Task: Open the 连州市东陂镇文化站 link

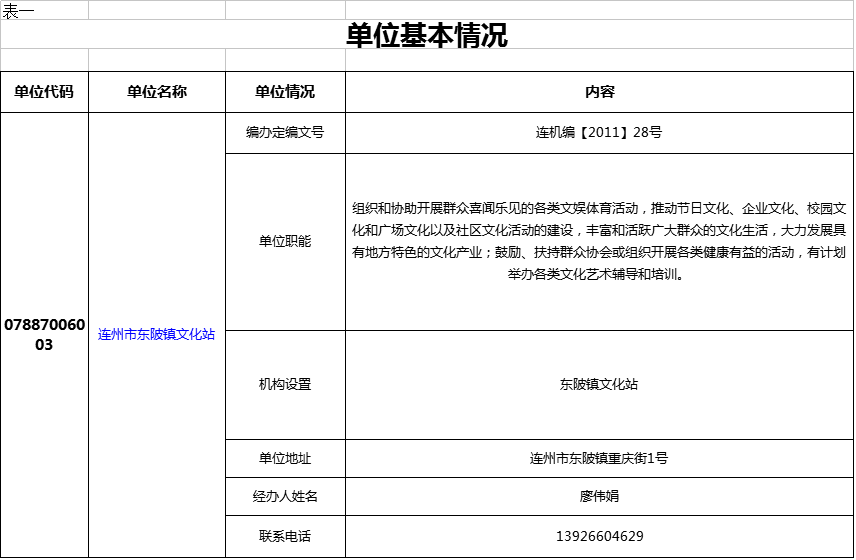Action: (x=157, y=334)
